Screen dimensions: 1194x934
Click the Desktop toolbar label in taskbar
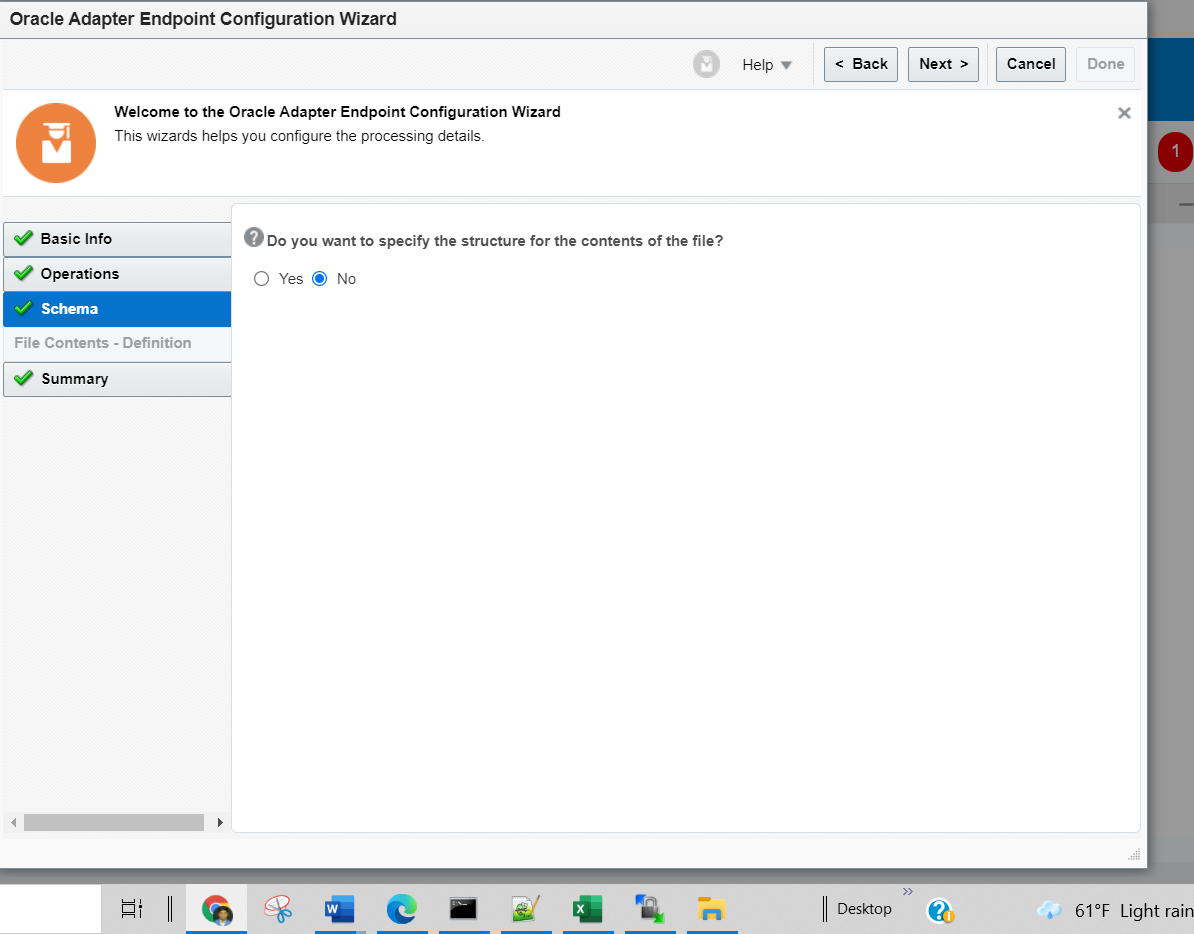[864, 909]
